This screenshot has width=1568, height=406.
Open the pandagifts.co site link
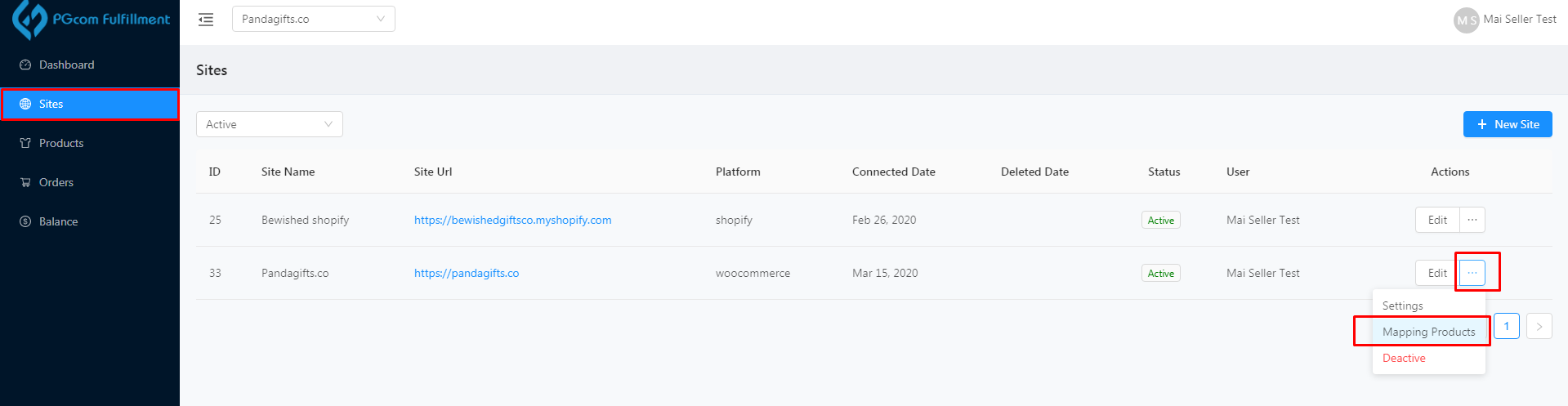pos(466,273)
